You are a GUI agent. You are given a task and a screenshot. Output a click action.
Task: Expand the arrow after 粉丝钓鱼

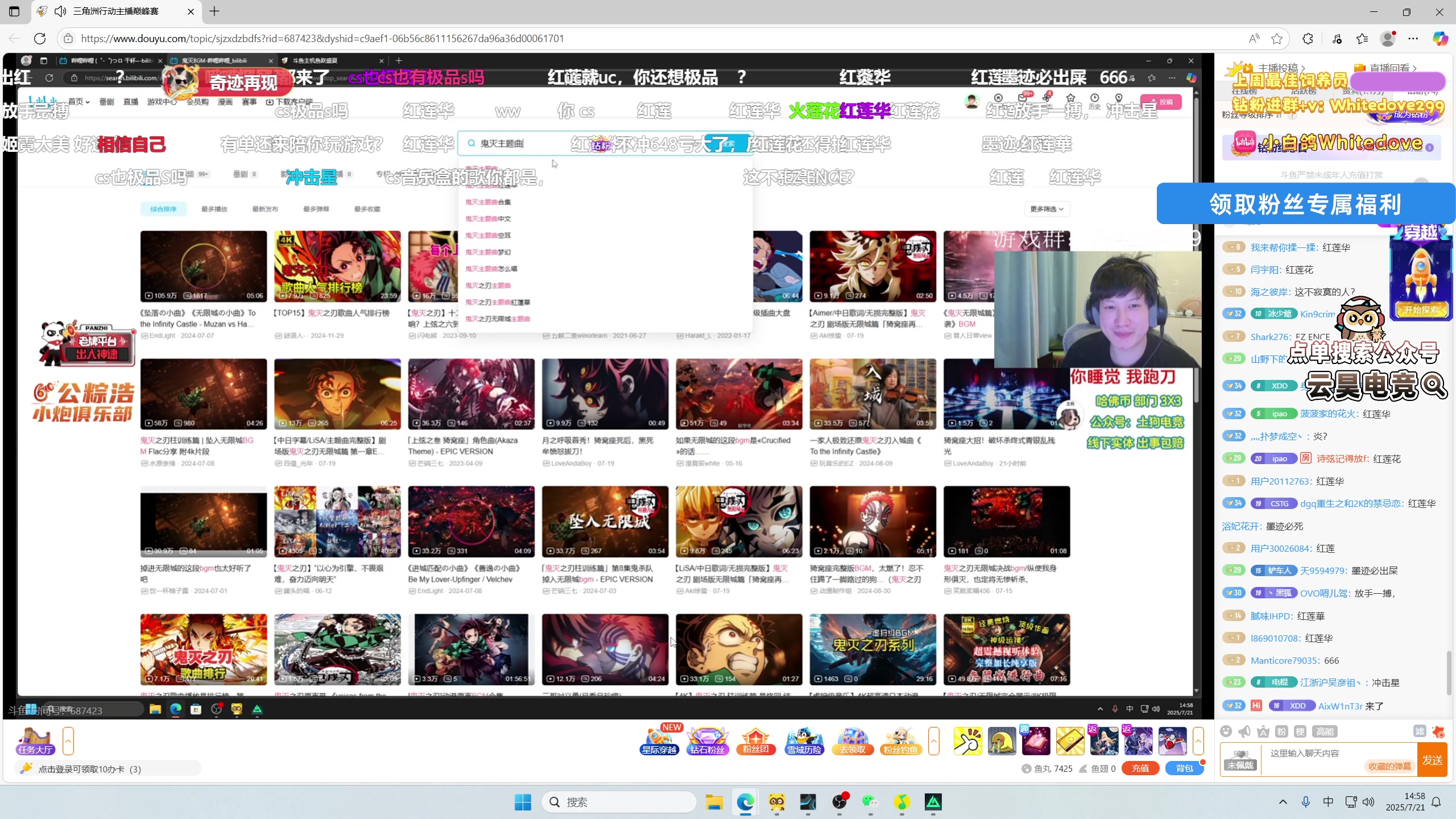click(933, 741)
